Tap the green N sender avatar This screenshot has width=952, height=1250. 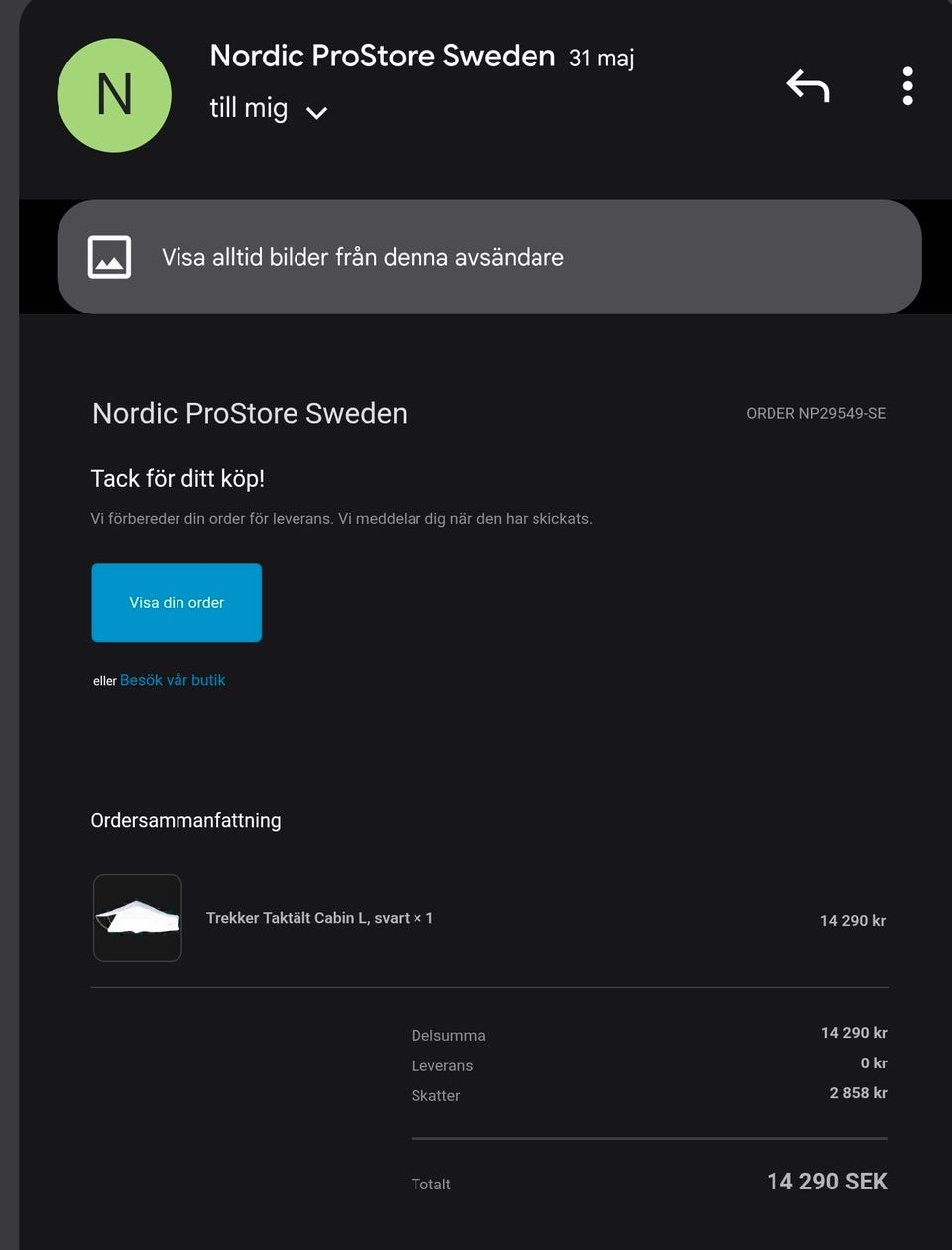(x=114, y=95)
